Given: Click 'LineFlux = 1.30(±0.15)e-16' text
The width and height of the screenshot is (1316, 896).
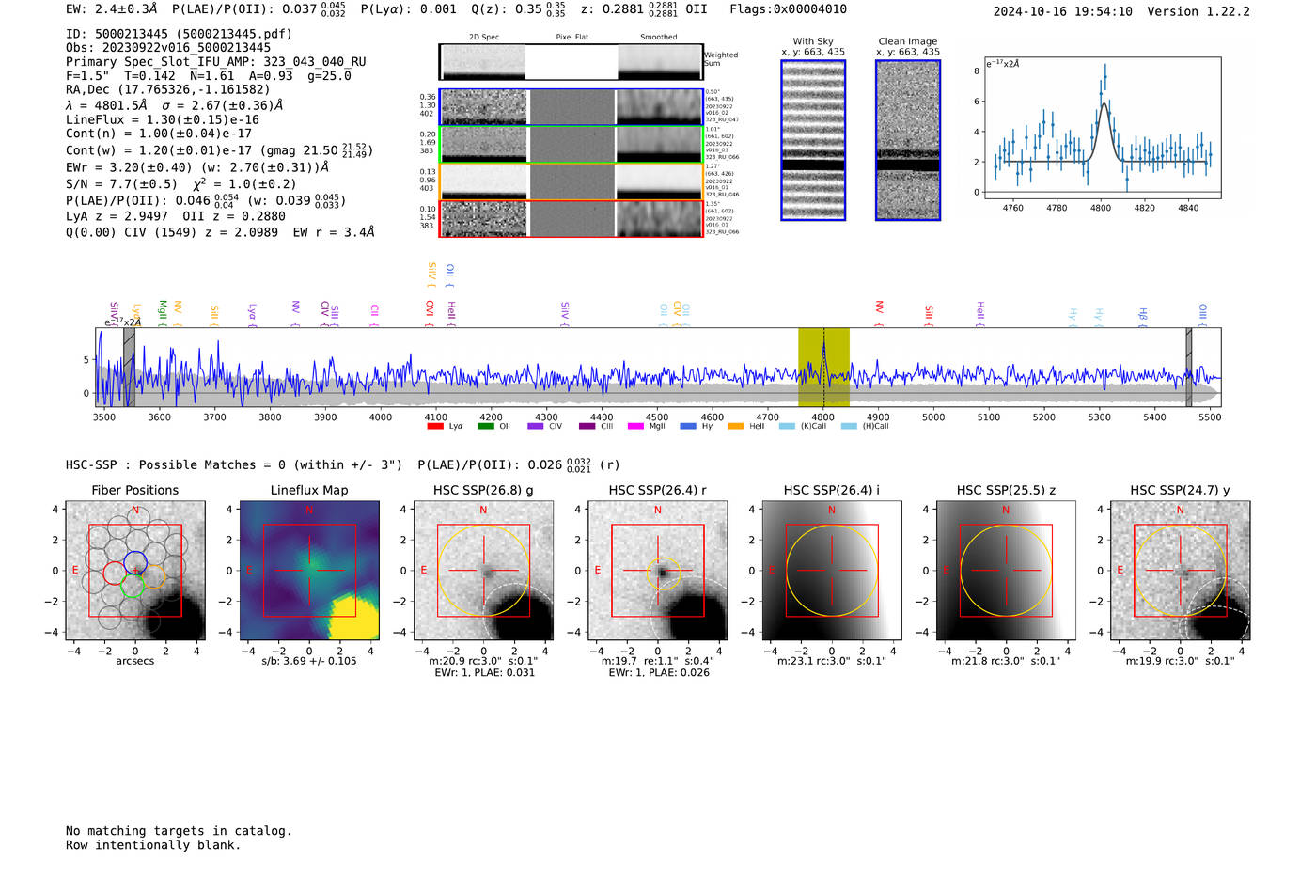Looking at the screenshot, I should (163, 120).
